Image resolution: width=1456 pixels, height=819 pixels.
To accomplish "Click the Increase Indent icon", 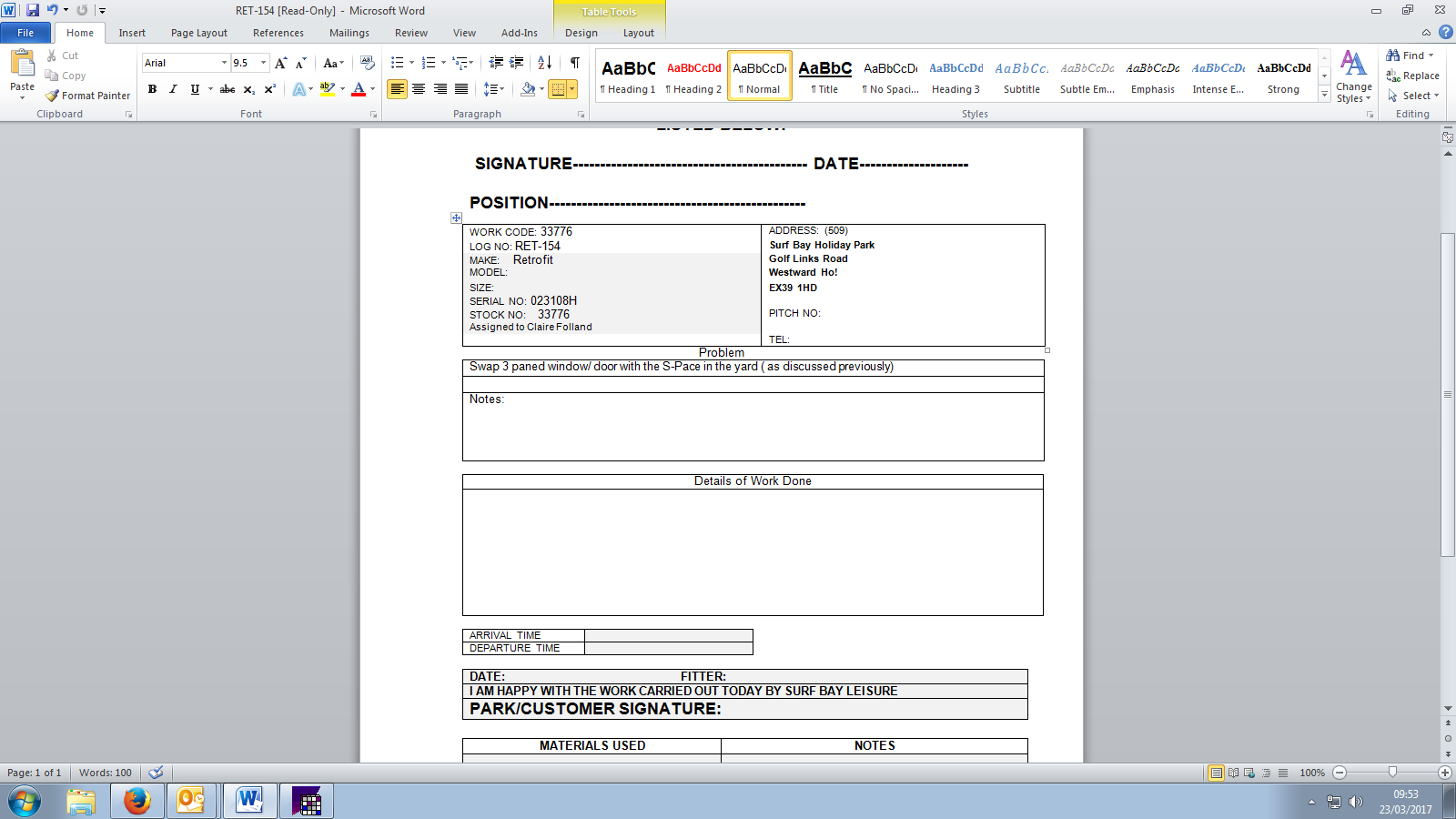I will [517, 63].
